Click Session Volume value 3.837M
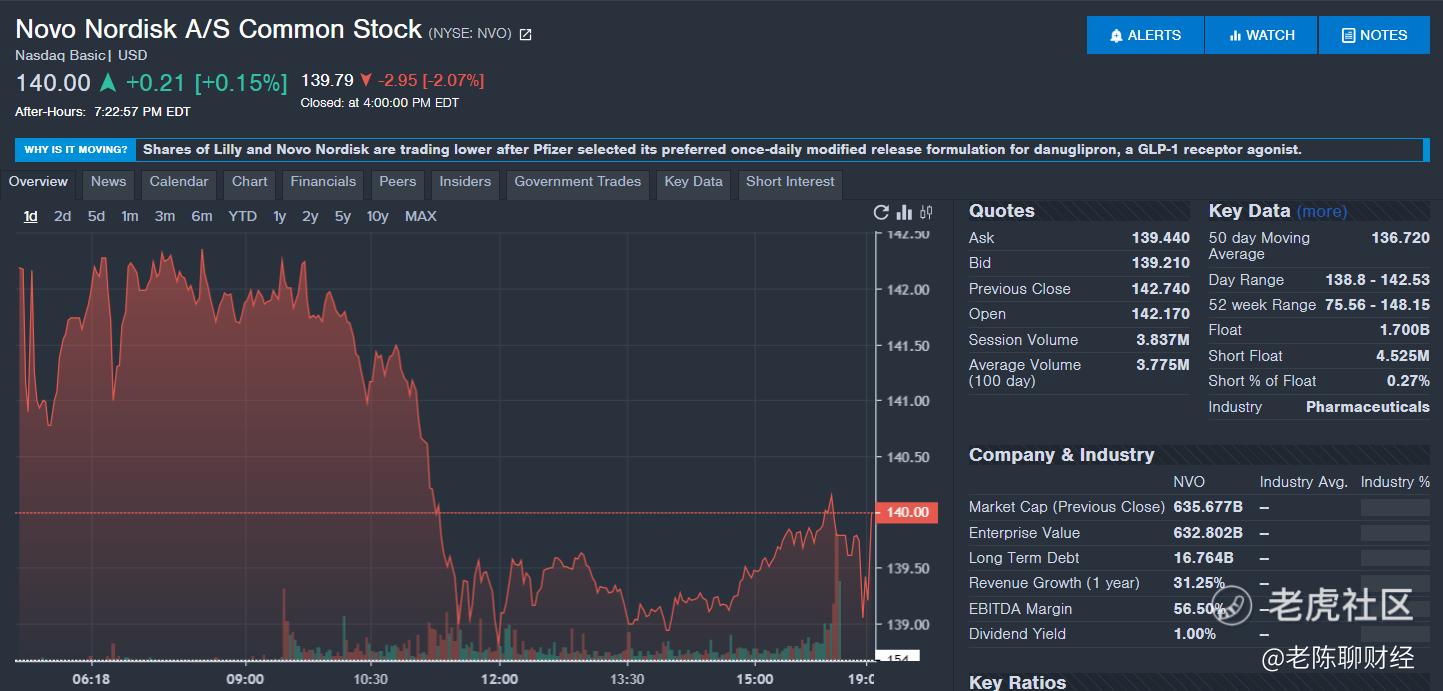The height and width of the screenshot is (691, 1443). [x=1163, y=340]
